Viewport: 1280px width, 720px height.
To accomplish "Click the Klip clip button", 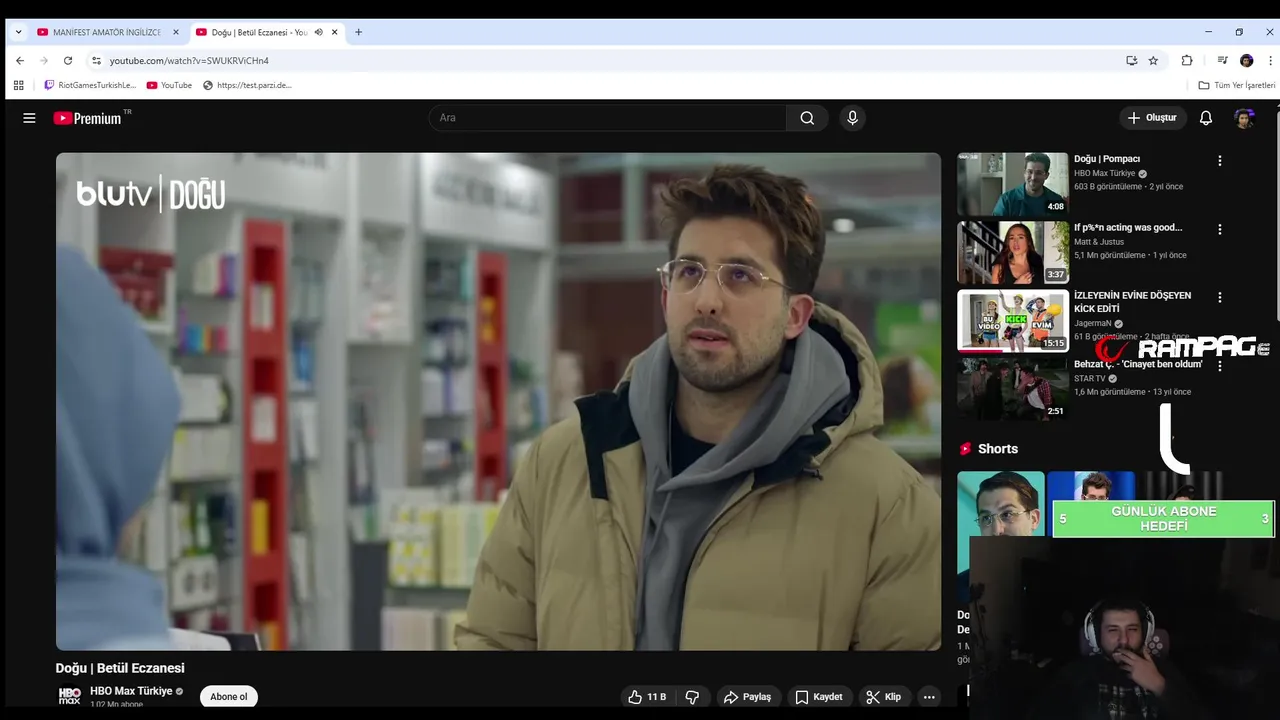I will click(884, 697).
